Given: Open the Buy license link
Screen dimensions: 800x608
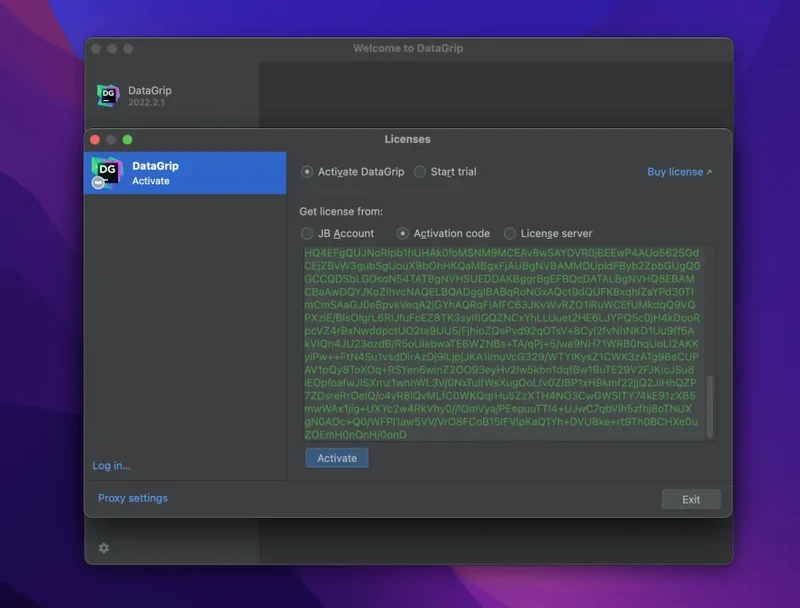Looking at the screenshot, I should pos(679,172).
